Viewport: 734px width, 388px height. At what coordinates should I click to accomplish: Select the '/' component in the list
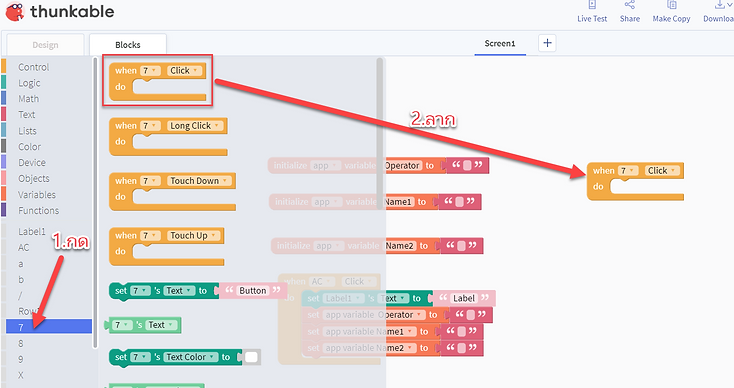coord(20,295)
